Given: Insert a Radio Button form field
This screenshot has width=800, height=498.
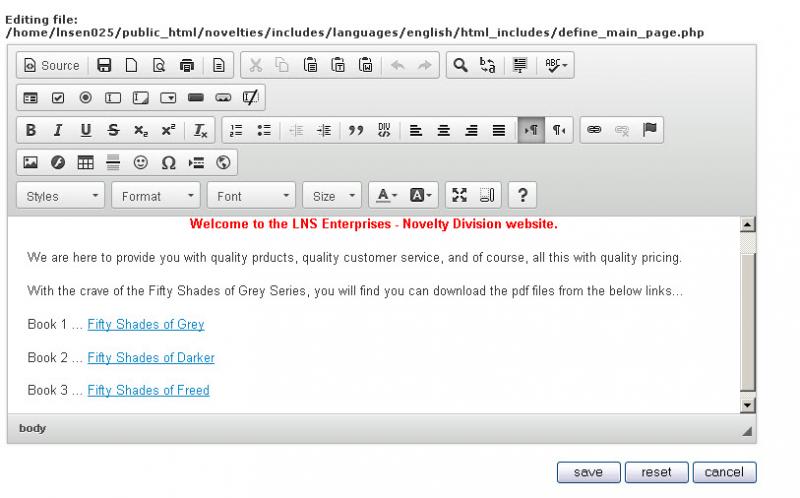Looking at the screenshot, I should [x=86, y=97].
